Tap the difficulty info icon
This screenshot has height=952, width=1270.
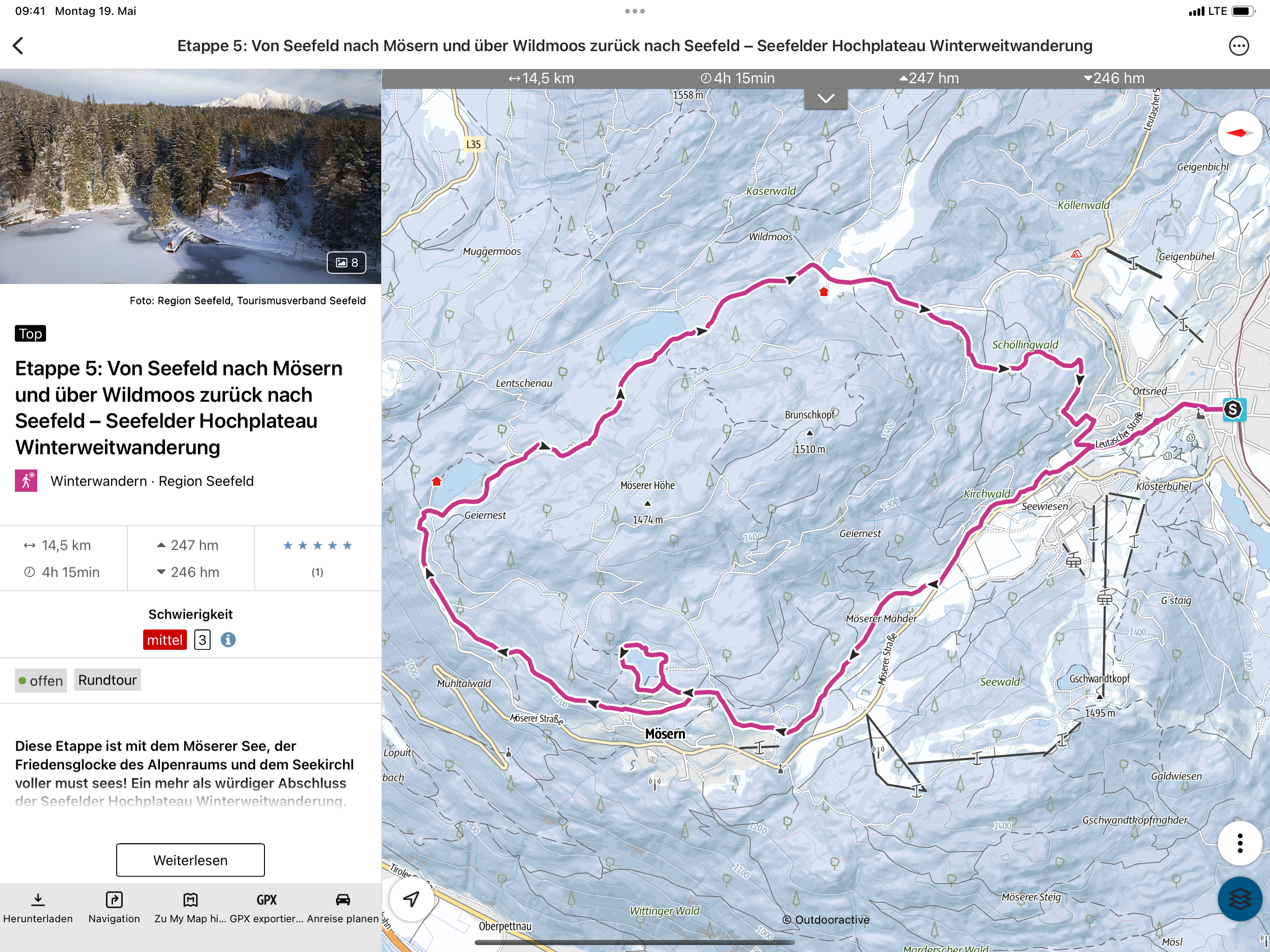click(x=228, y=640)
